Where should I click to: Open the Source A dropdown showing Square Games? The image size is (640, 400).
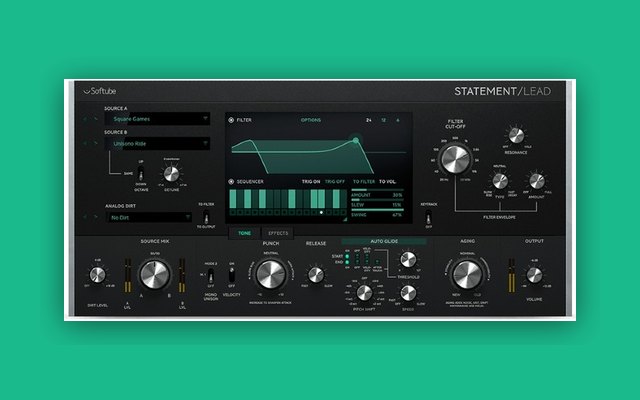(158, 119)
